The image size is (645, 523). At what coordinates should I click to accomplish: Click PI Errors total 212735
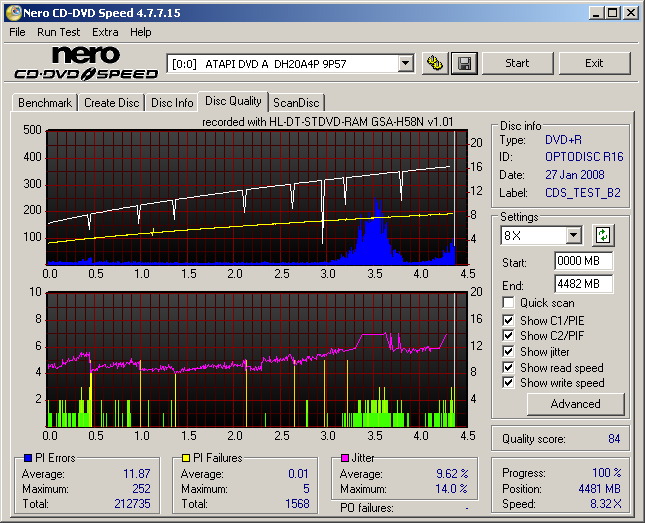132,504
